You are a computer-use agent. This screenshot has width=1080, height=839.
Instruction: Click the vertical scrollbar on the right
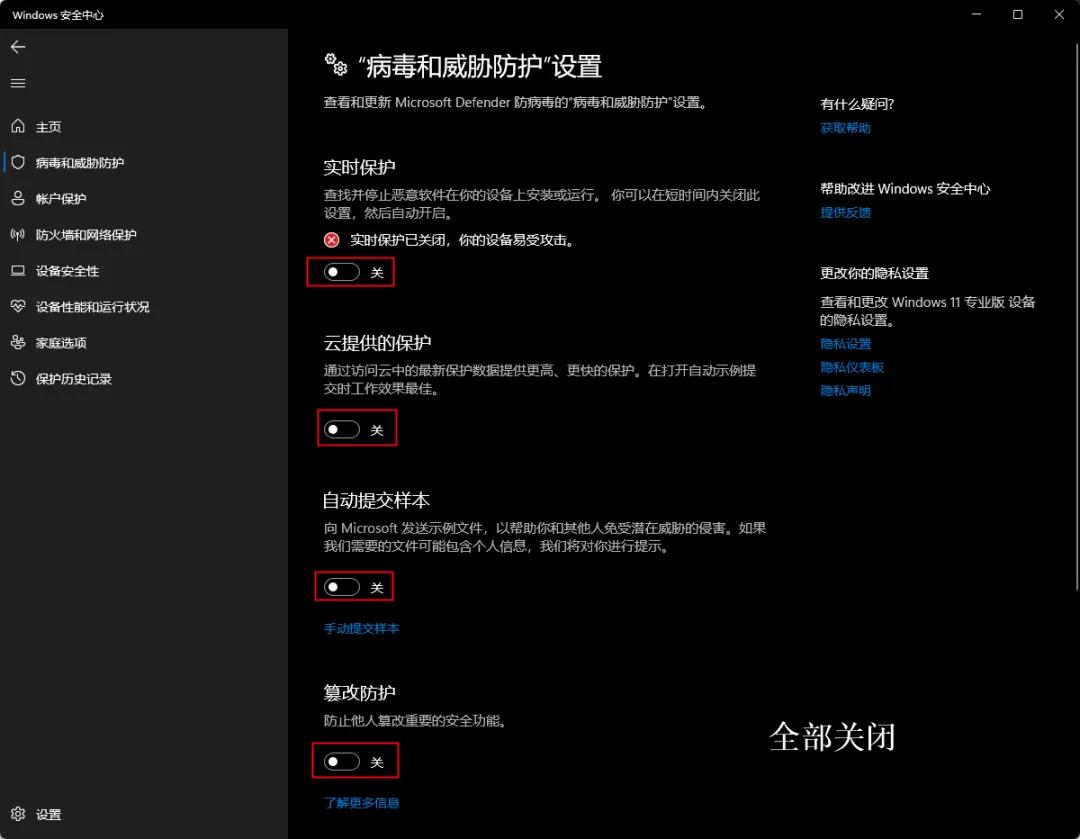pyautogui.click(x=1077, y=317)
